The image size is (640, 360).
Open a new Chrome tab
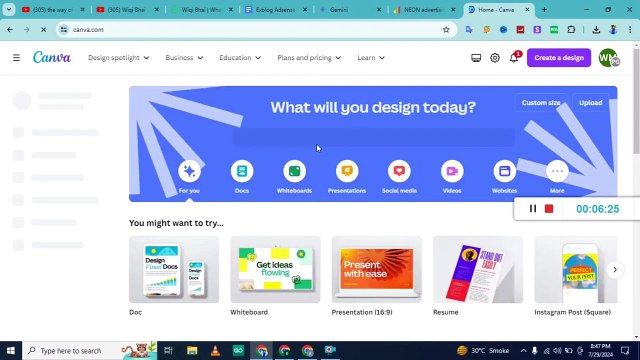tap(544, 9)
